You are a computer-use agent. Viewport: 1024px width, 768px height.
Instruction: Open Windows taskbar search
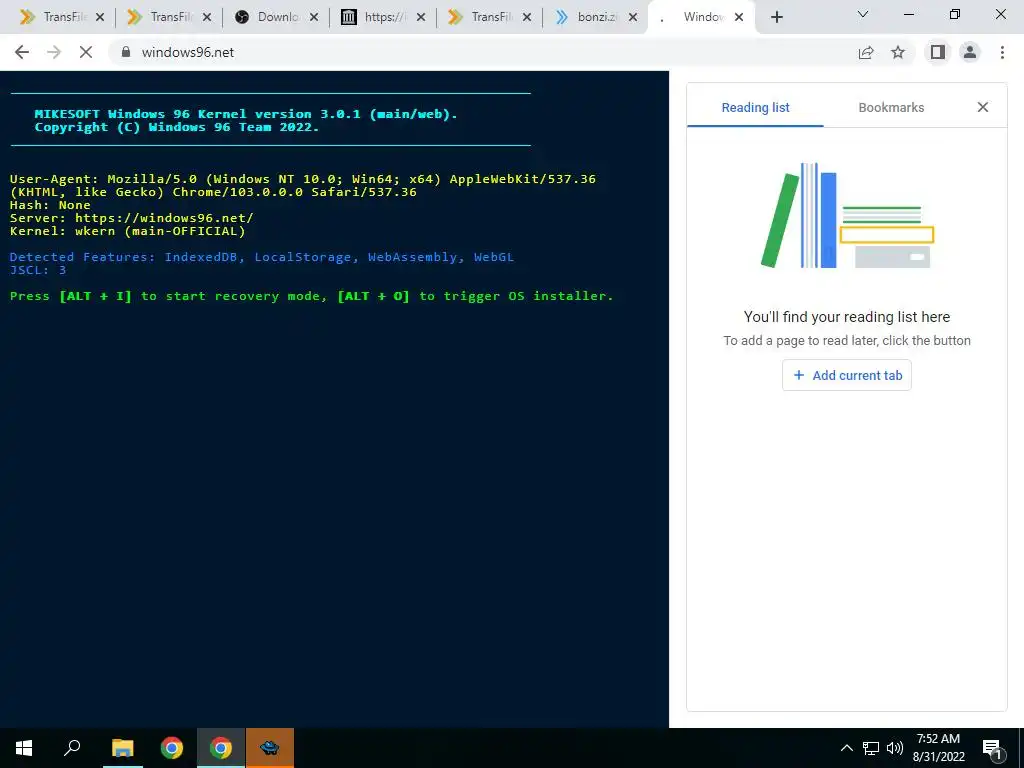tap(72, 748)
